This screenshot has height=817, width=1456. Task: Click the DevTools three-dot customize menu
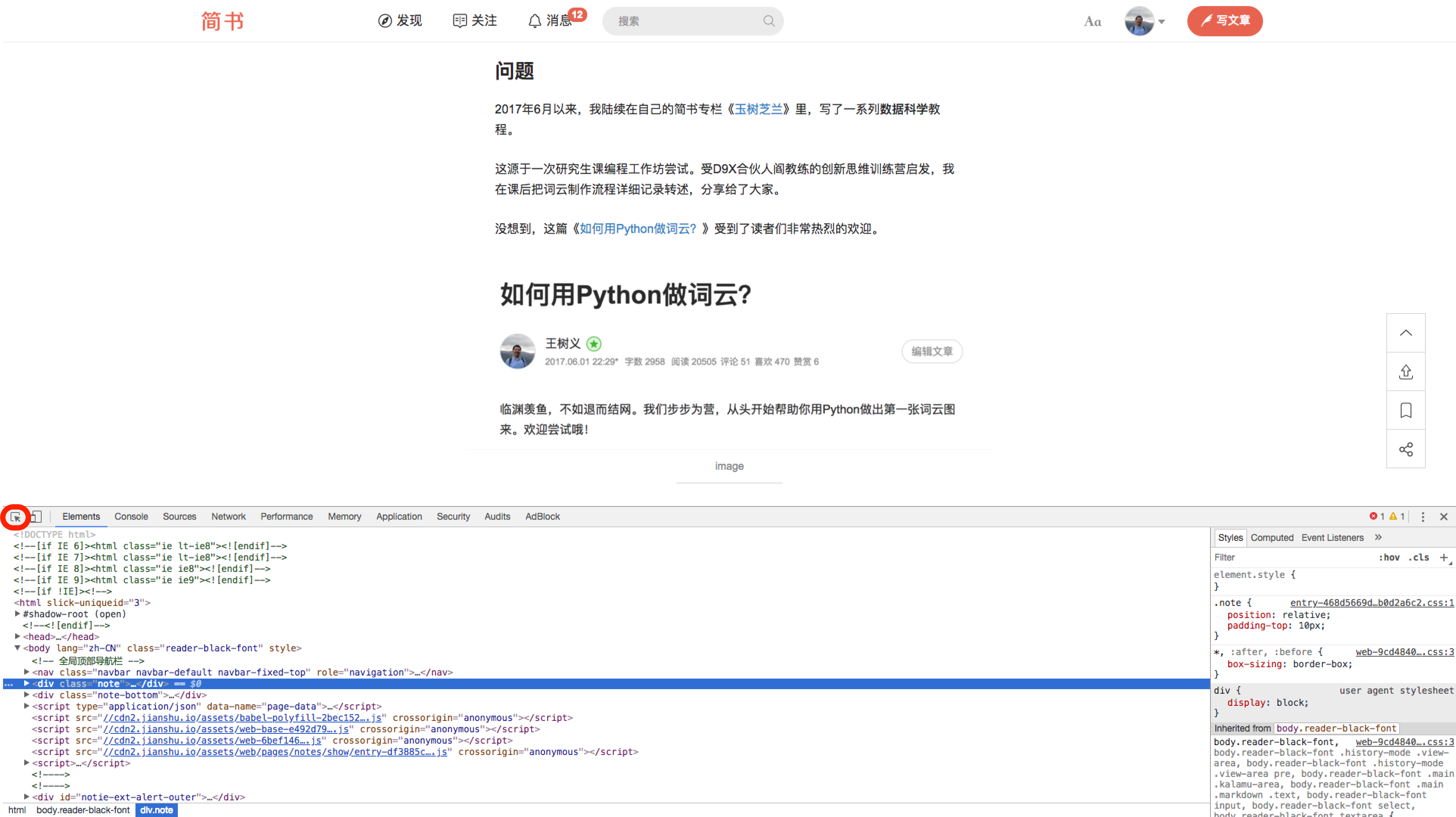[x=1423, y=516]
